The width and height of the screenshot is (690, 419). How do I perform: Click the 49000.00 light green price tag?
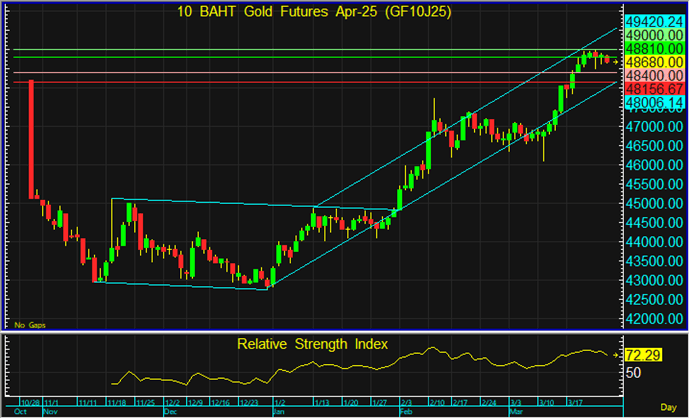[x=654, y=34]
